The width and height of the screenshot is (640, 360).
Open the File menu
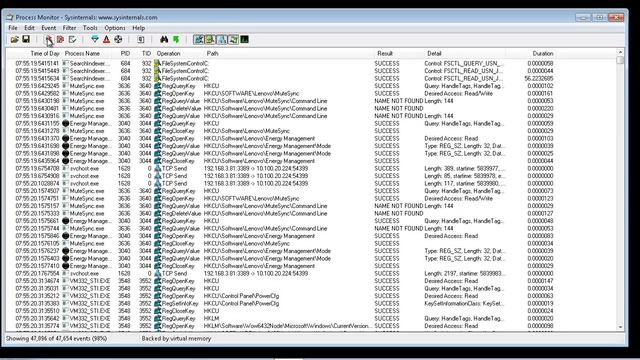click(x=13, y=28)
